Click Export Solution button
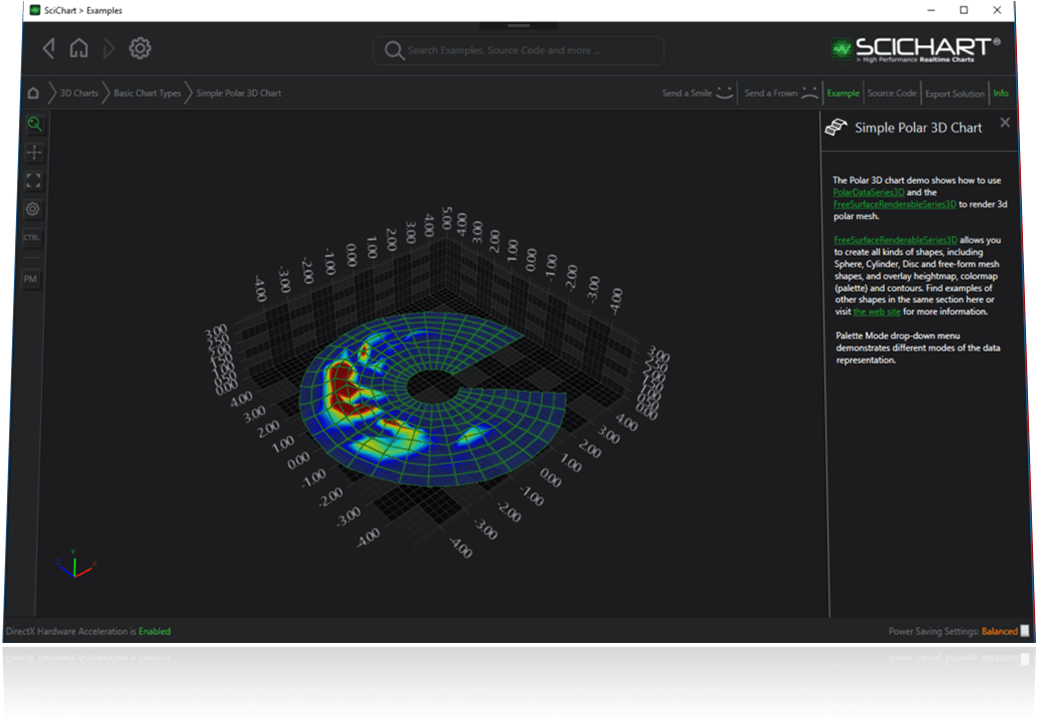 coord(954,94)
